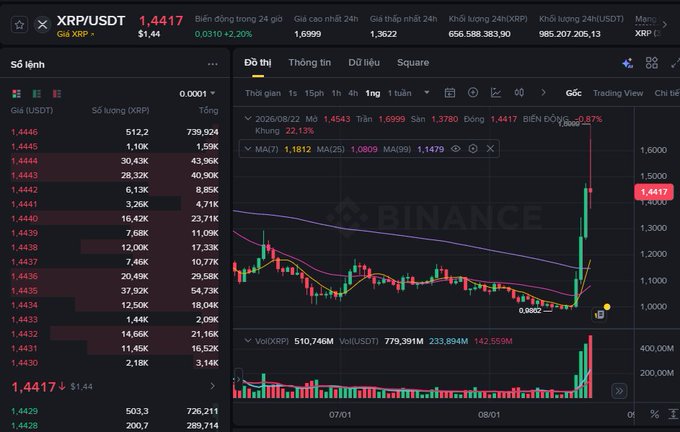This screenshot has height=432, width=680.
Task: Open the candlestick chart style icon
Action: click(x=519, y=92)
